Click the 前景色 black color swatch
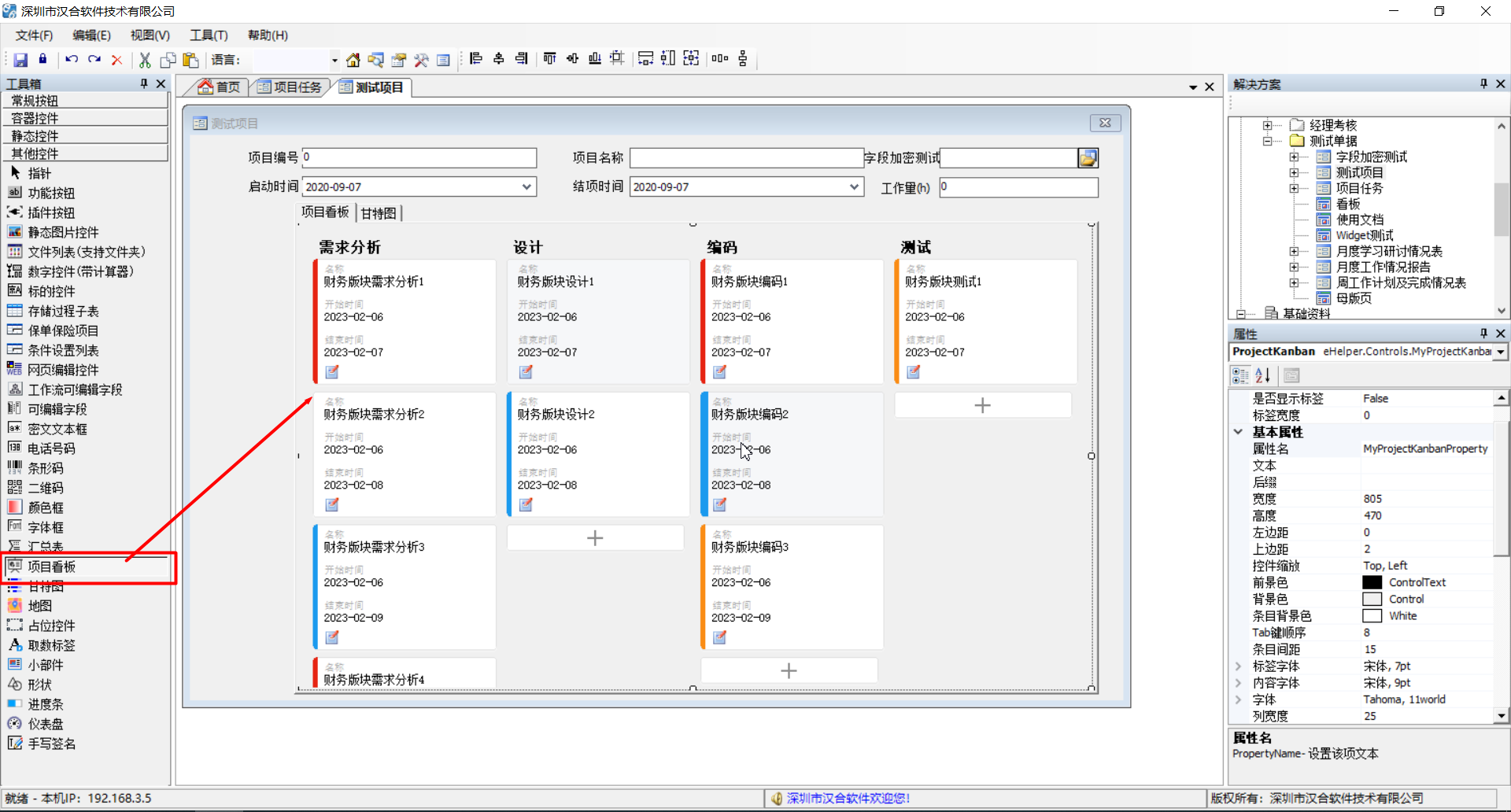Image resolution: width=1511 pixels, height=812 pixels. [x=1372, y=582]
